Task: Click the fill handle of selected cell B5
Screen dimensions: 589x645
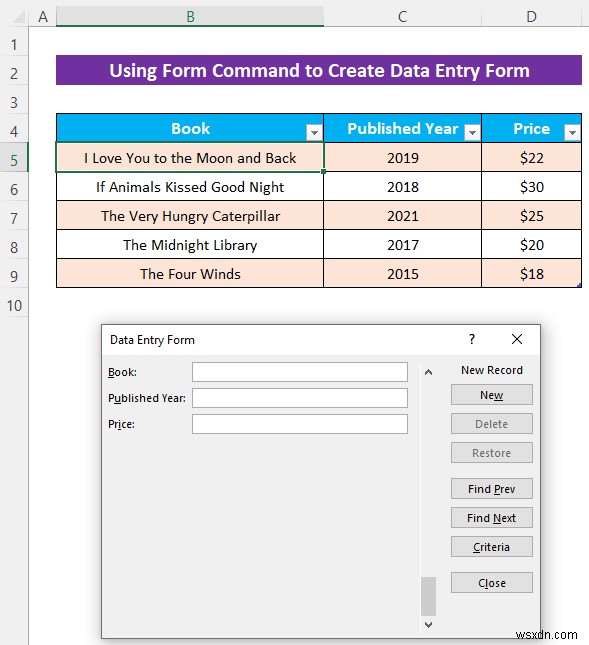Action: point(324,172)
